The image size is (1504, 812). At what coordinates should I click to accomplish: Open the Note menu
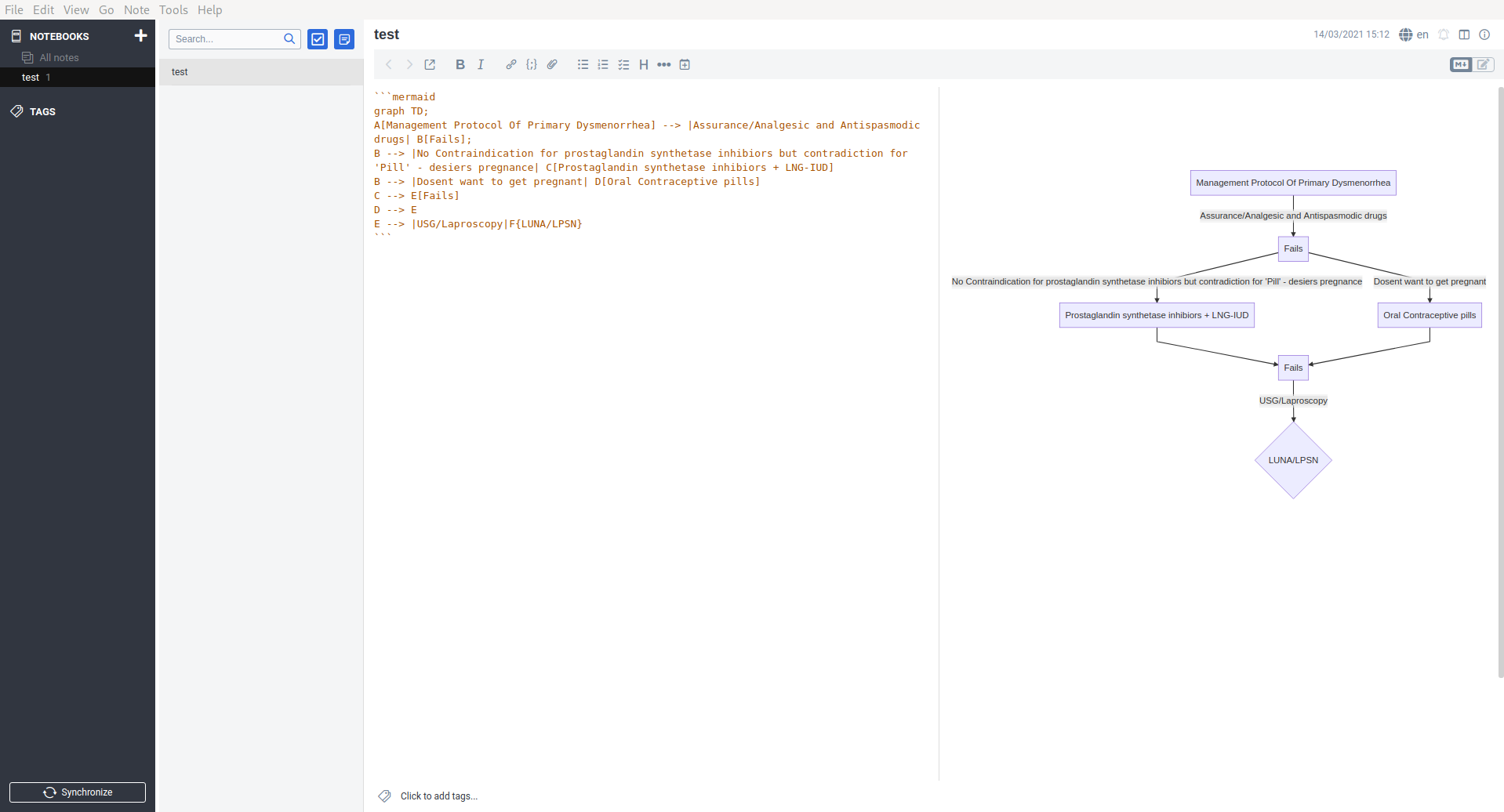coord(136,9)
